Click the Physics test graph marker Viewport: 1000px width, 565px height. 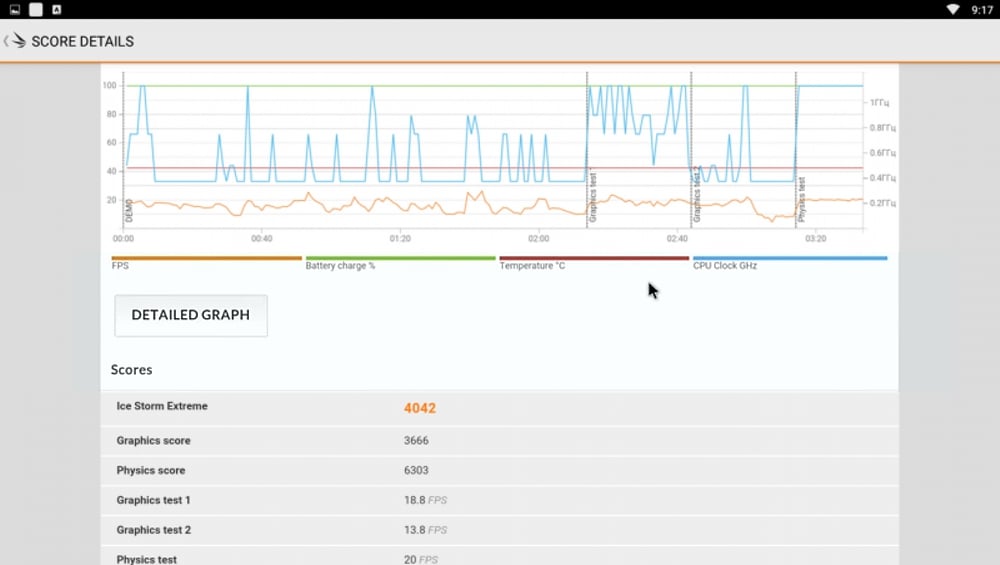point(801,198)
